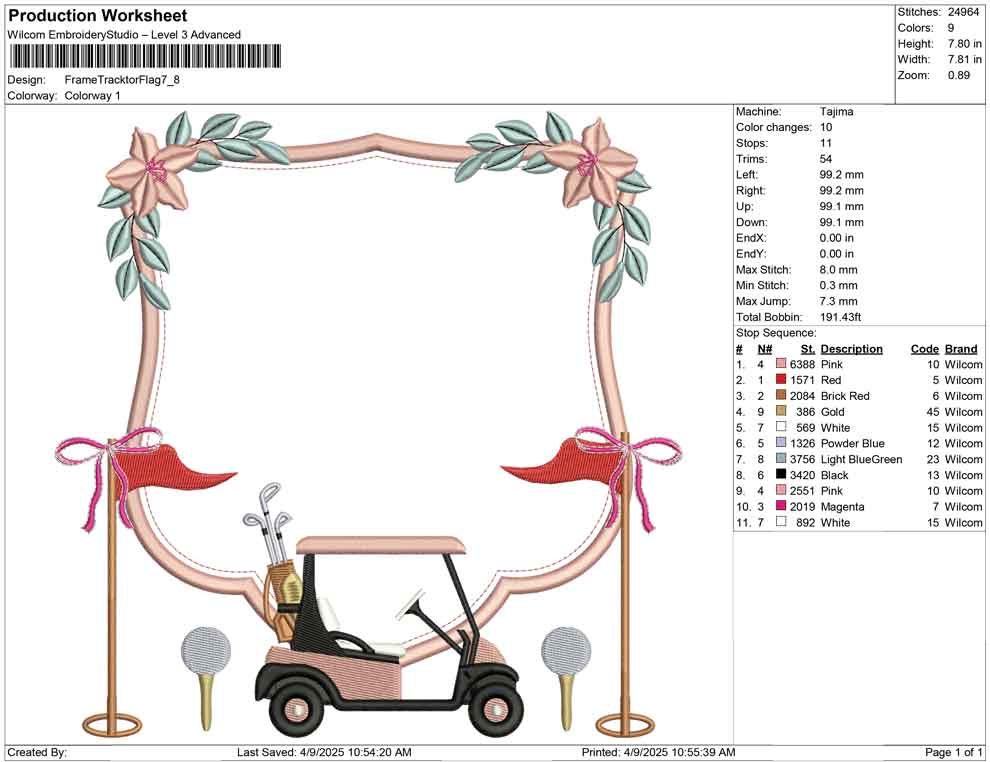This screenshot has height=762, width=990.
Task: Click the Production Worksheet title
Action: click(97, 15)
